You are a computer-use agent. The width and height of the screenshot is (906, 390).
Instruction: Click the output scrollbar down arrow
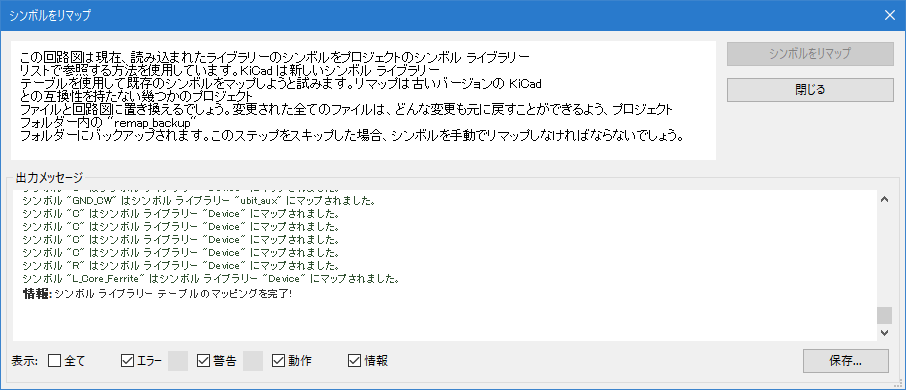point(884,333)
